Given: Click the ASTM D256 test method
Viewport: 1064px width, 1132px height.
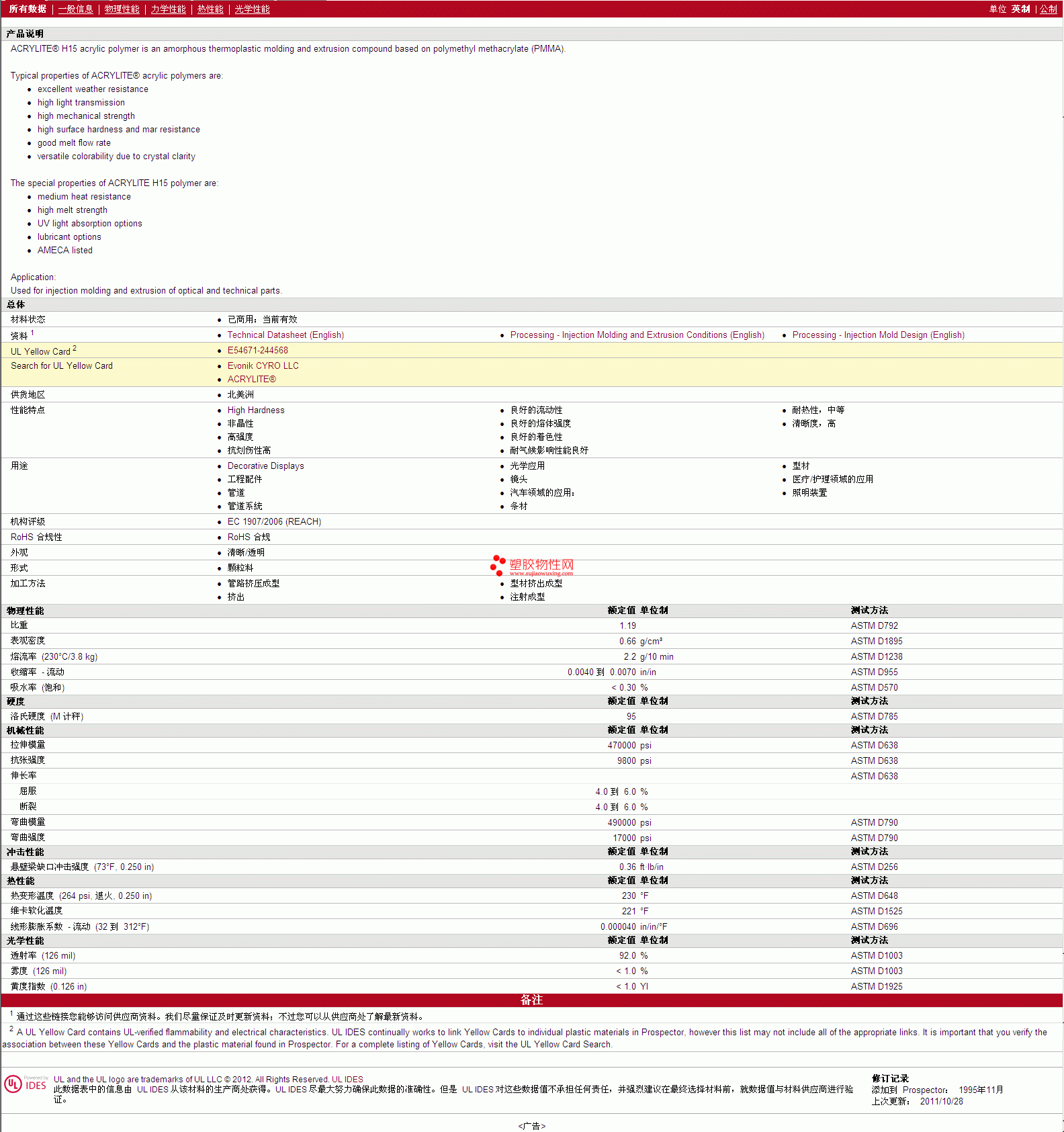Looking at the screenshot, I should (874, 867).
